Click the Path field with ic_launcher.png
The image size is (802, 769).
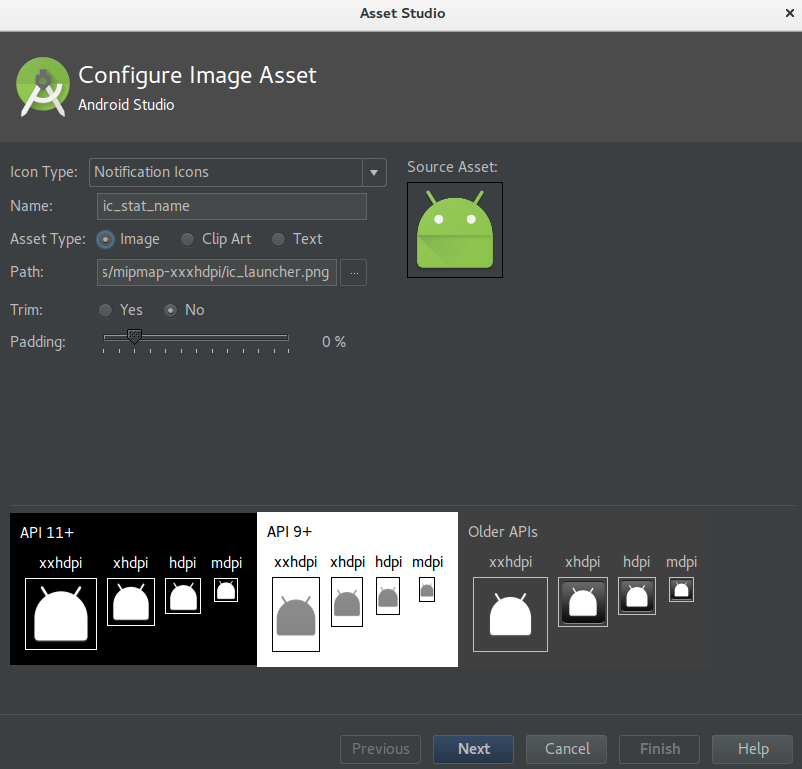217,272
